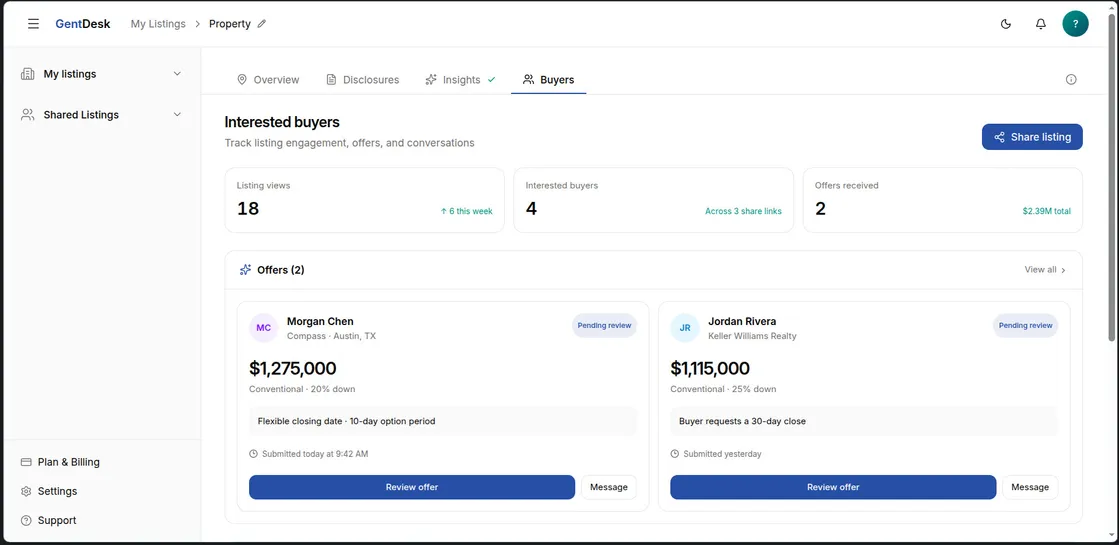This screenshot has height=545, width=1119.
Task: Click Jordan Rivera's Pending review badge
Action: pyautogui.click(x=1026, y=325)
